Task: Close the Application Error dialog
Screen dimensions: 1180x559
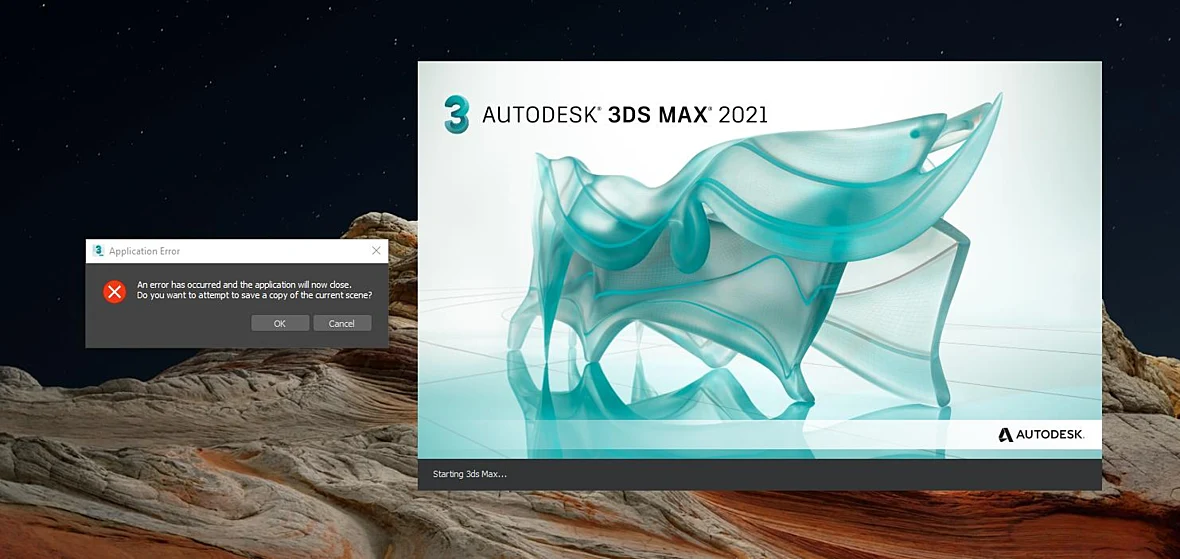Action: pos(376,251)
